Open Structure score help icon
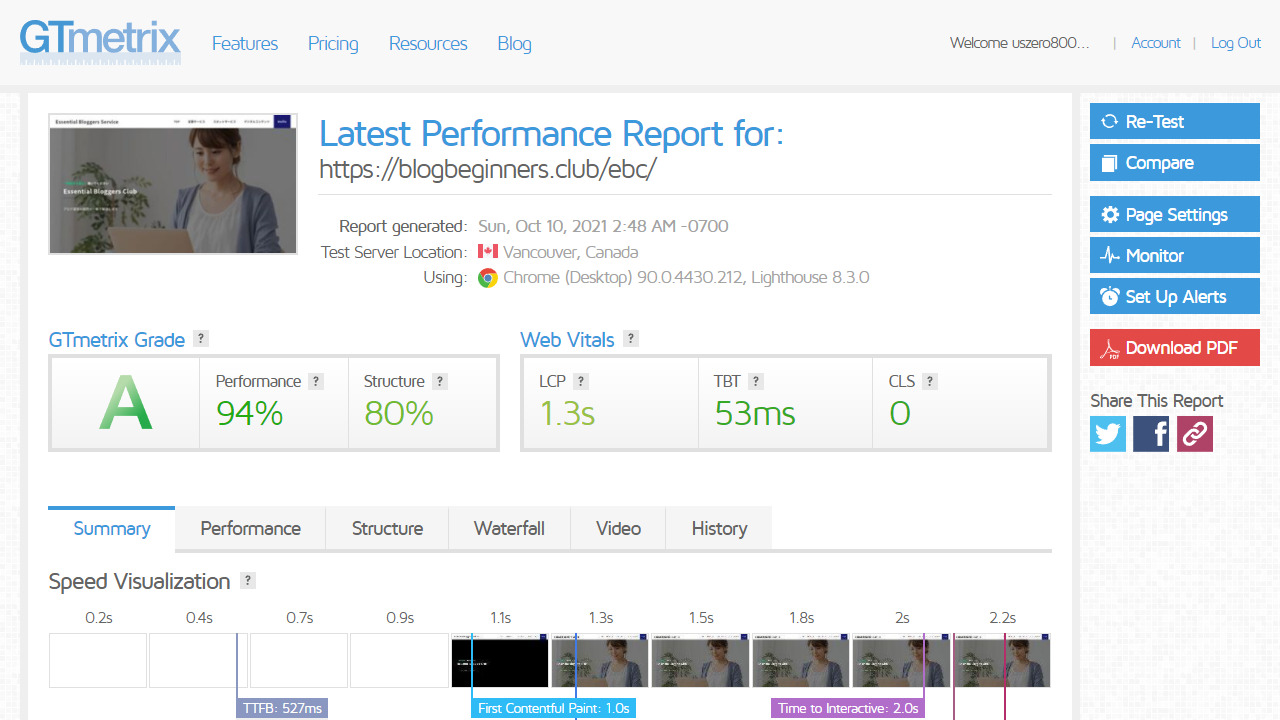 (x=440, y=381)
